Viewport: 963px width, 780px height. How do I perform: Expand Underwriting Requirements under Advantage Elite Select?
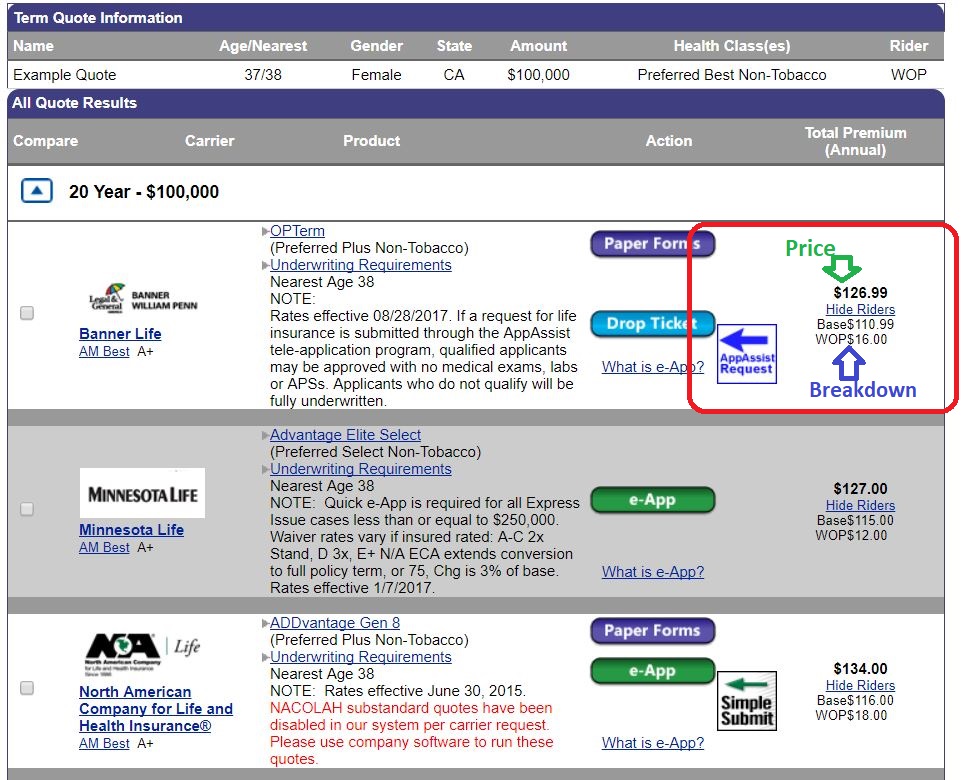click(361, 469)
